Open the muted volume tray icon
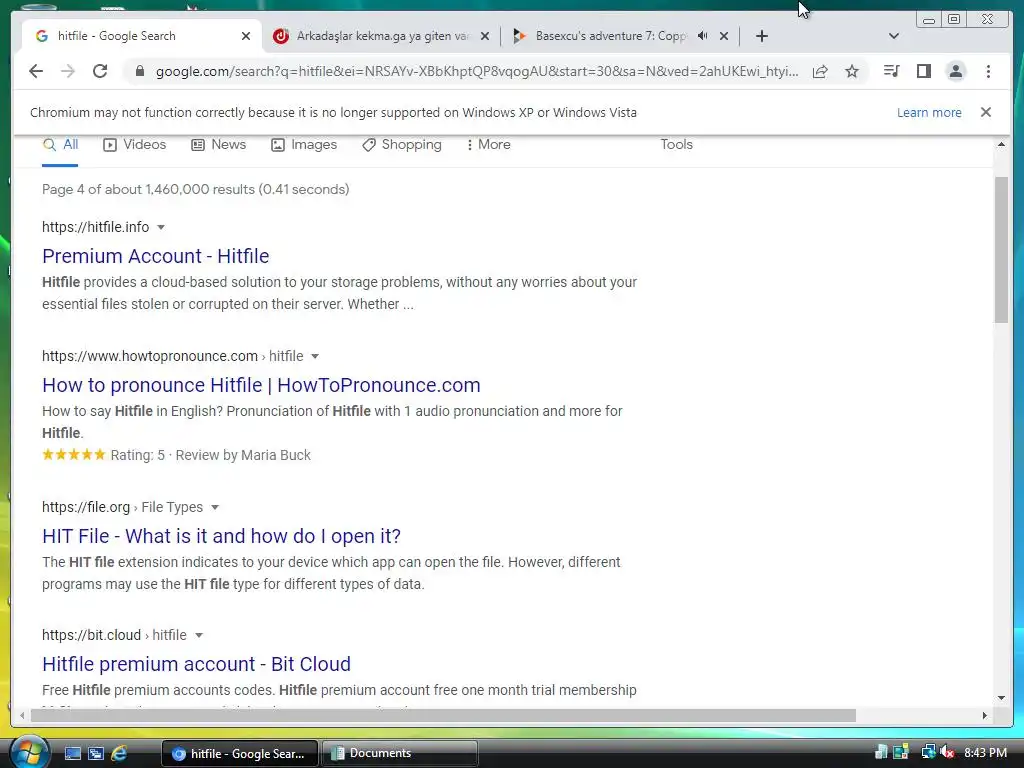This screenshot has height=768, width=1024. click(947, 753)
